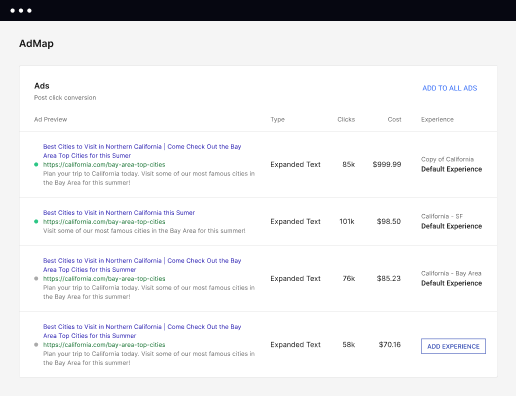Click the ADD EXPERIENCE button
Viewport: 516px width, 396px height.
click(453, 346)
